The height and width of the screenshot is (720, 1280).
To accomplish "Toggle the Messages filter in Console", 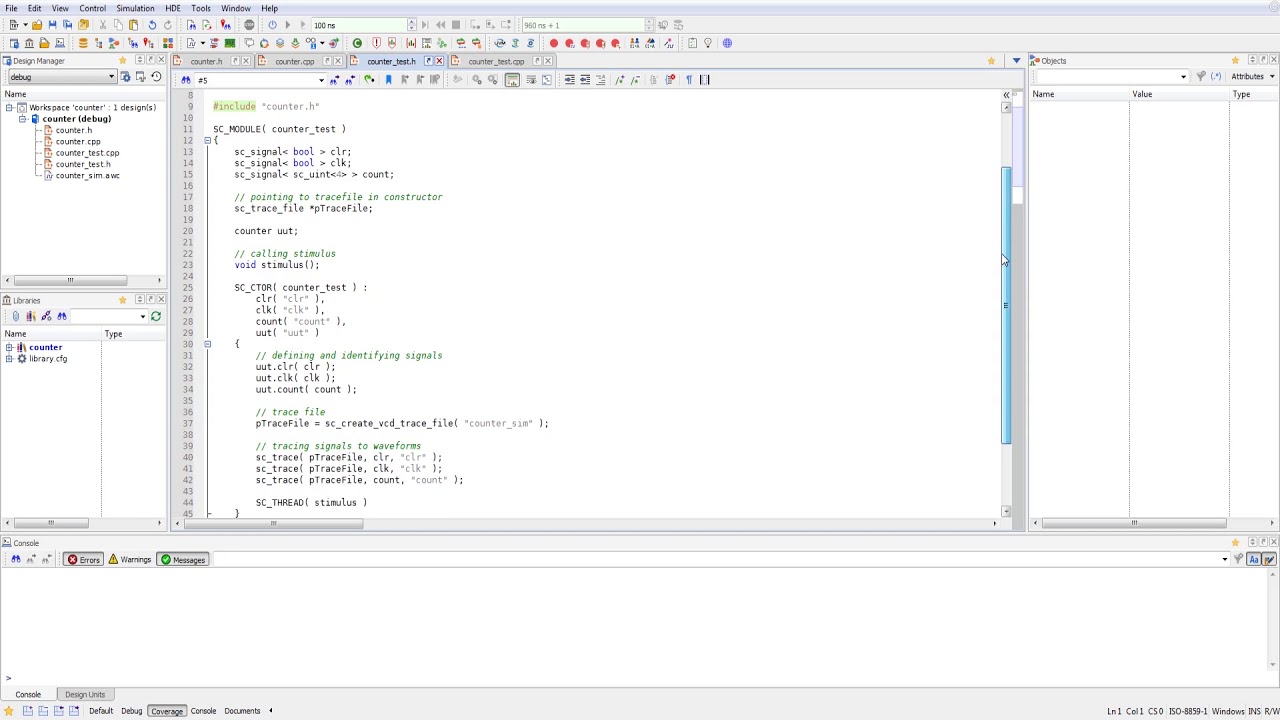I will (x=183, y=560).
